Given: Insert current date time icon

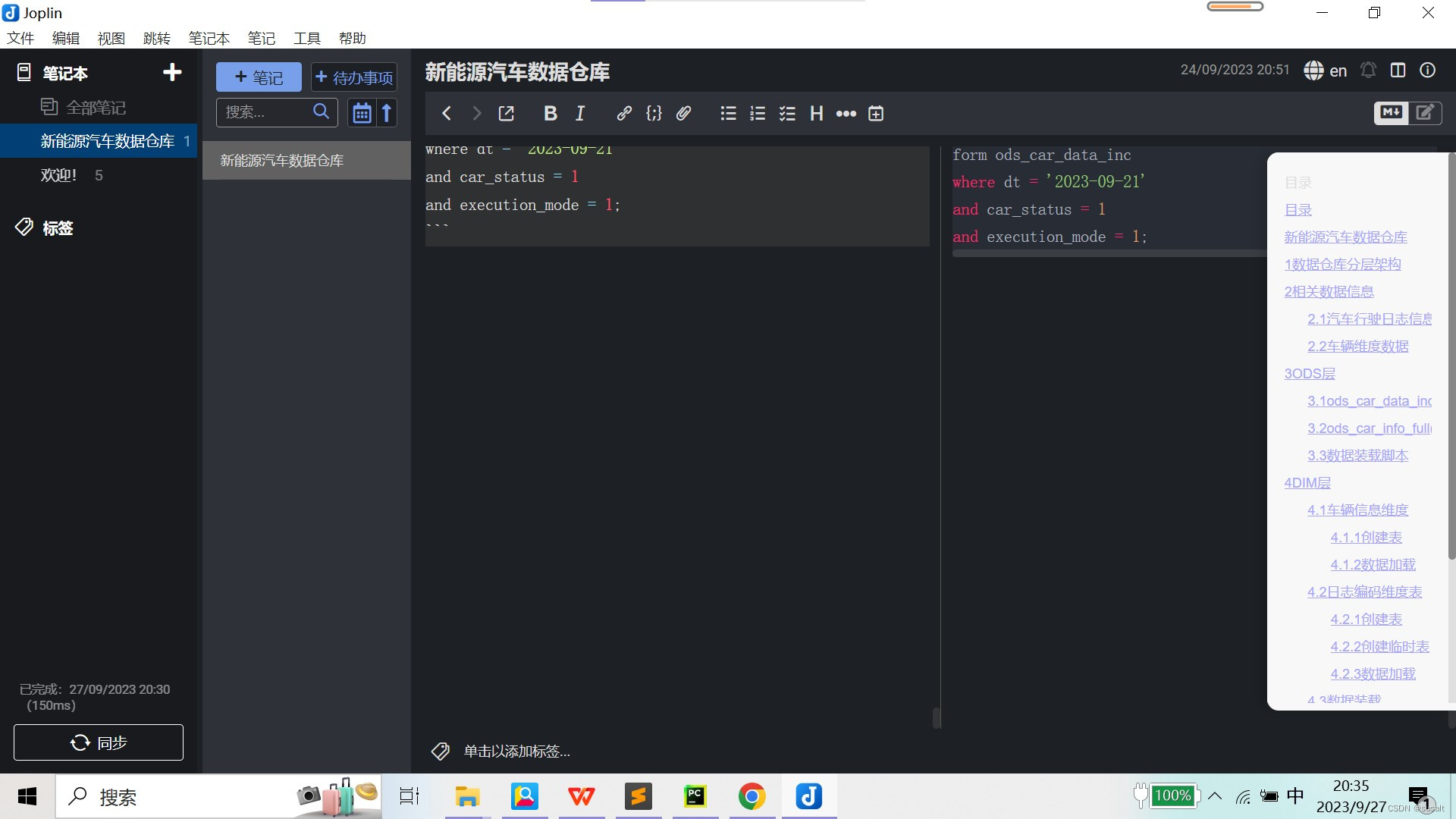Looking at the screenshot, I should point(876,114).
